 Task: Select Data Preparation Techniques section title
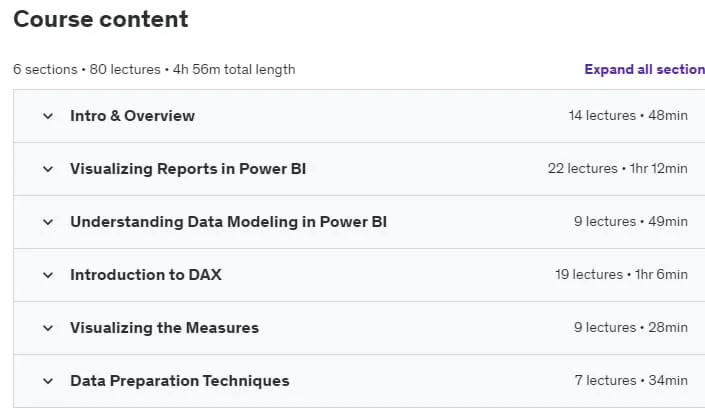coord(180,381)
